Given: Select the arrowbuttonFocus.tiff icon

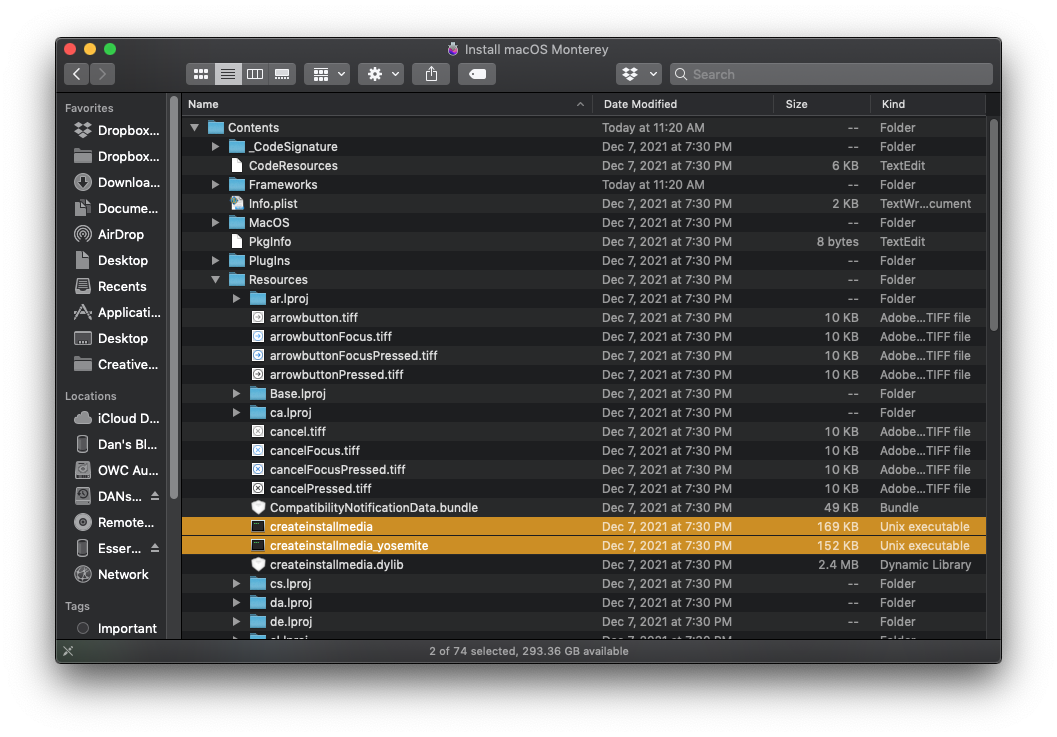Looking at the screenshot, I should click(x=258, y=336).
